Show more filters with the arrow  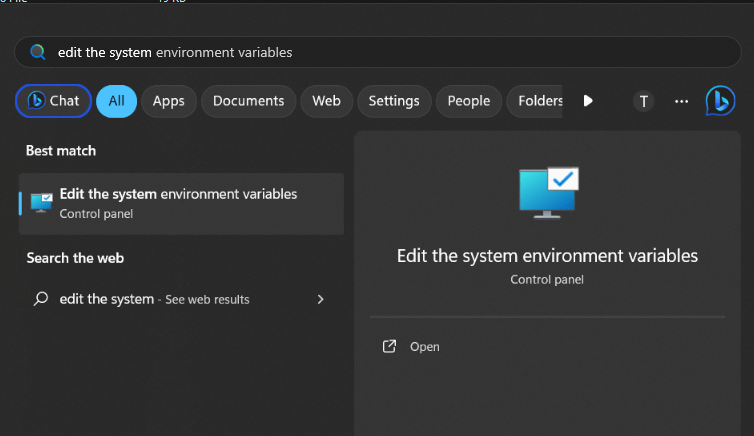tap(588, 101)
